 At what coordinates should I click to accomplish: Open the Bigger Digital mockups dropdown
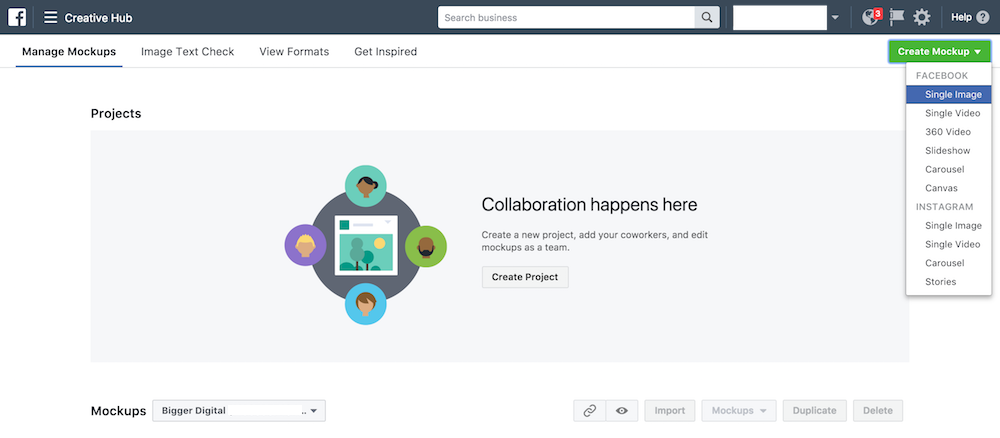[239, 411]
